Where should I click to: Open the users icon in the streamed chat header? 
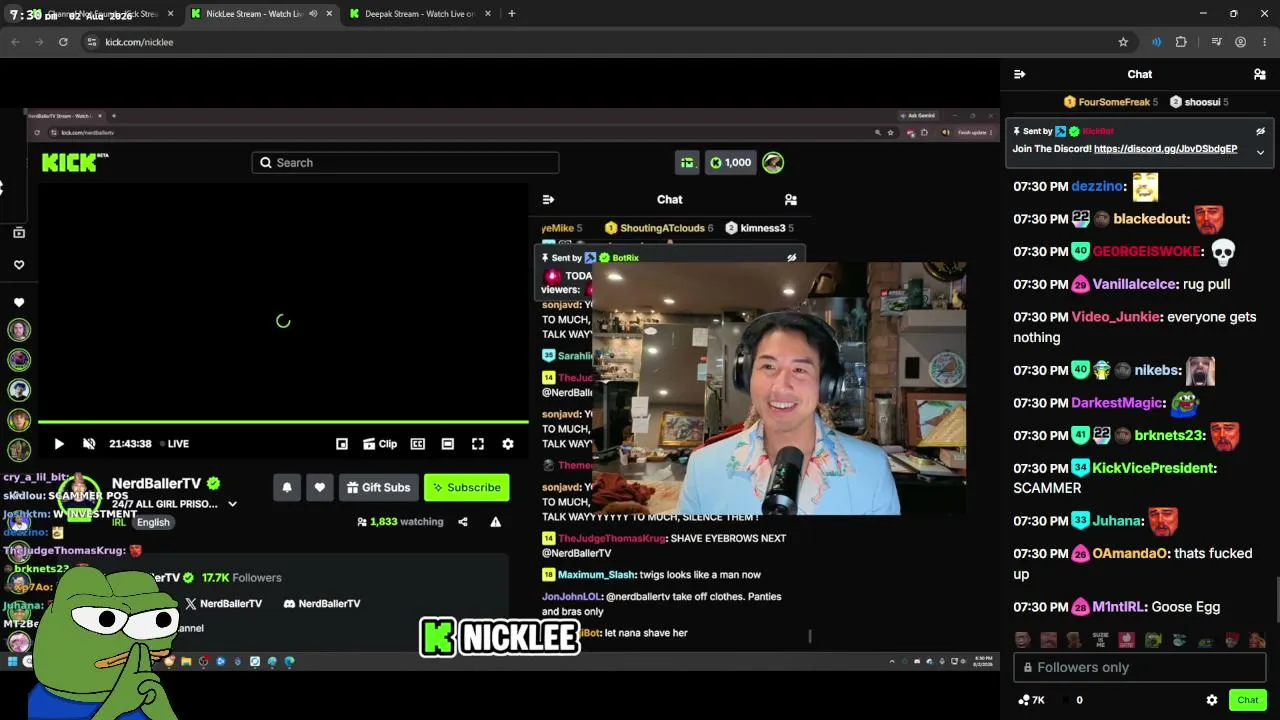click(791, 200)
